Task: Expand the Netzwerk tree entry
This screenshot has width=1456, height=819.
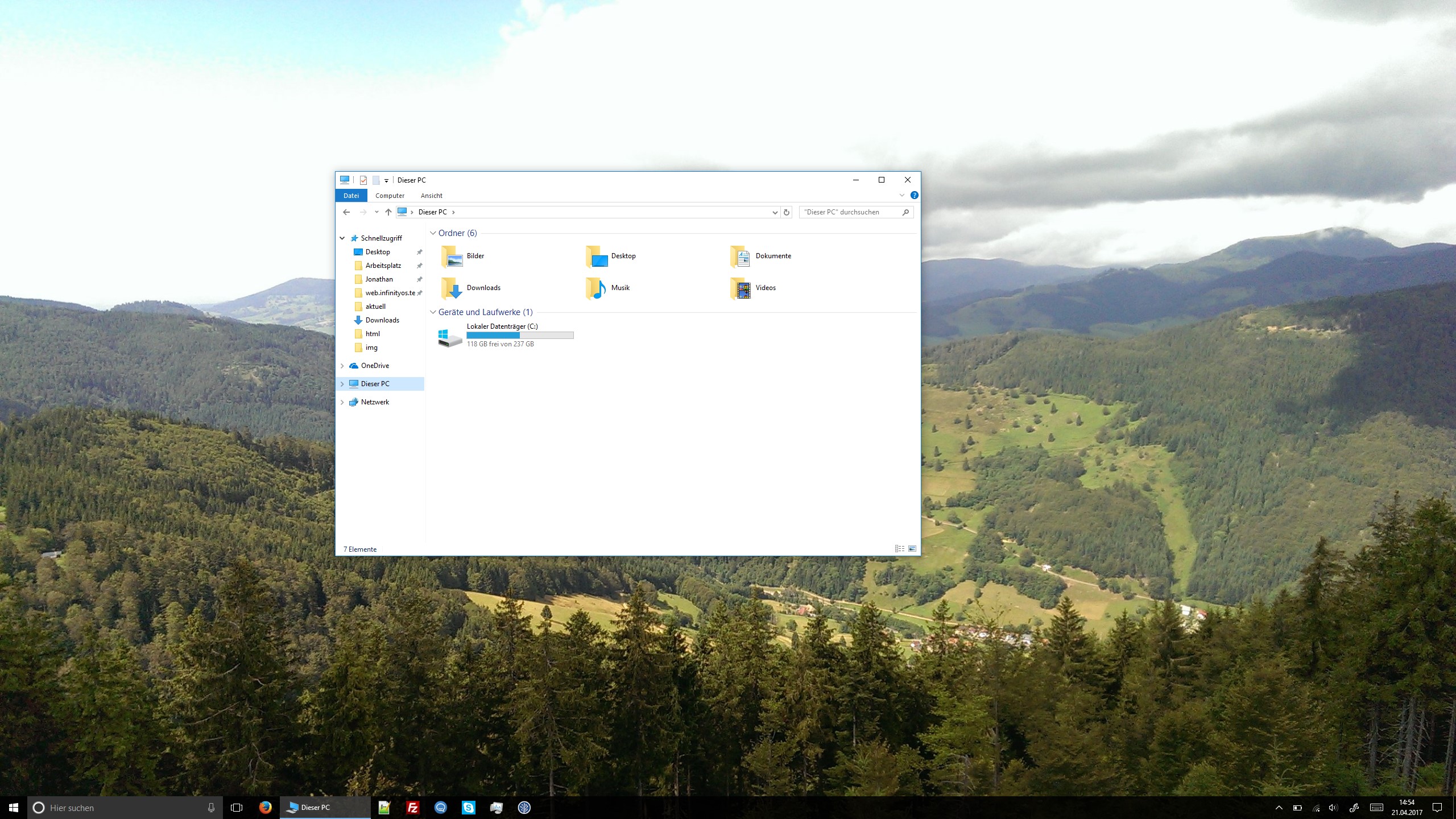Action: tap(342, 402)
